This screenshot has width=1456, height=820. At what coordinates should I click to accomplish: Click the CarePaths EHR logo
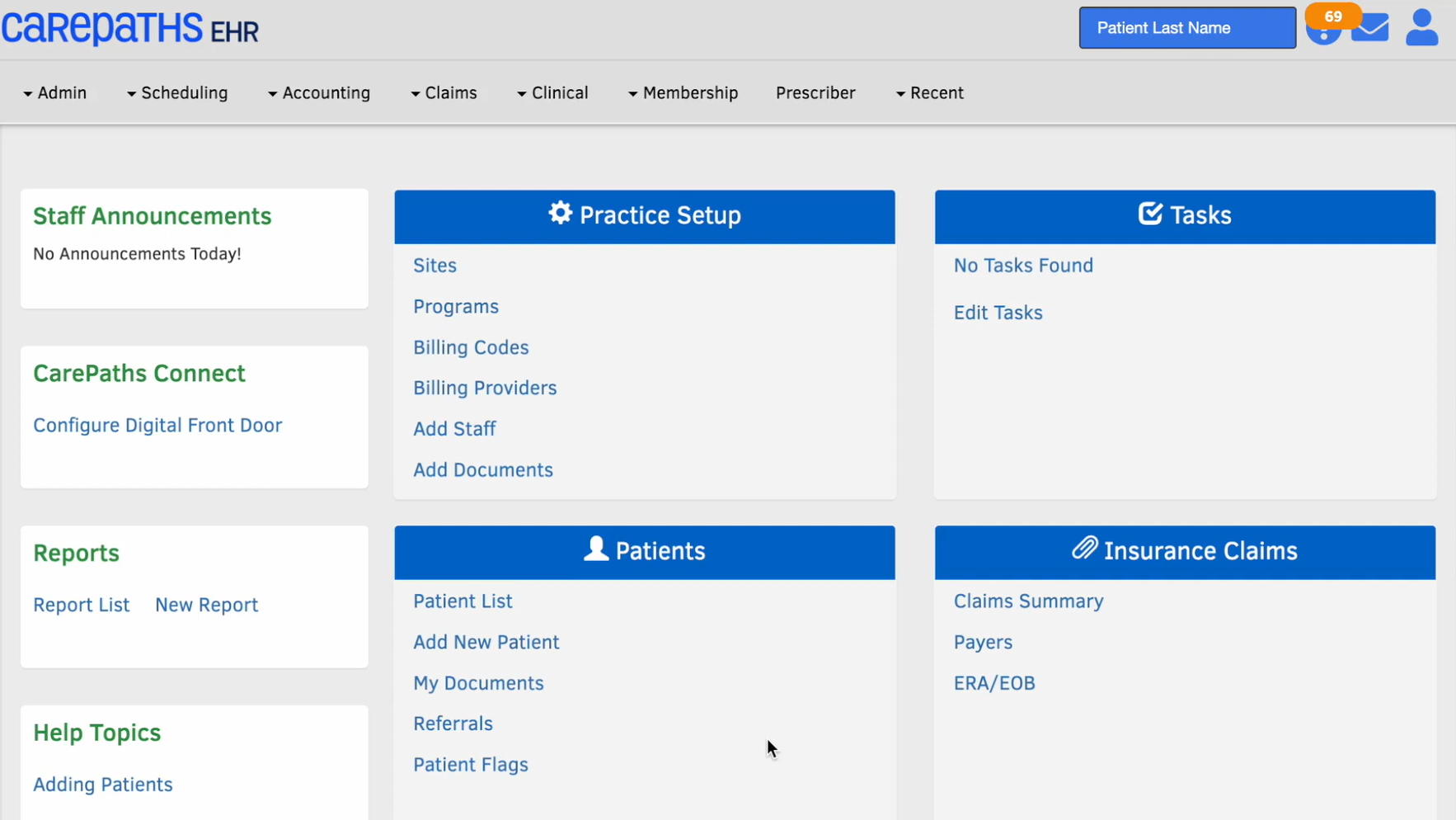130,29
